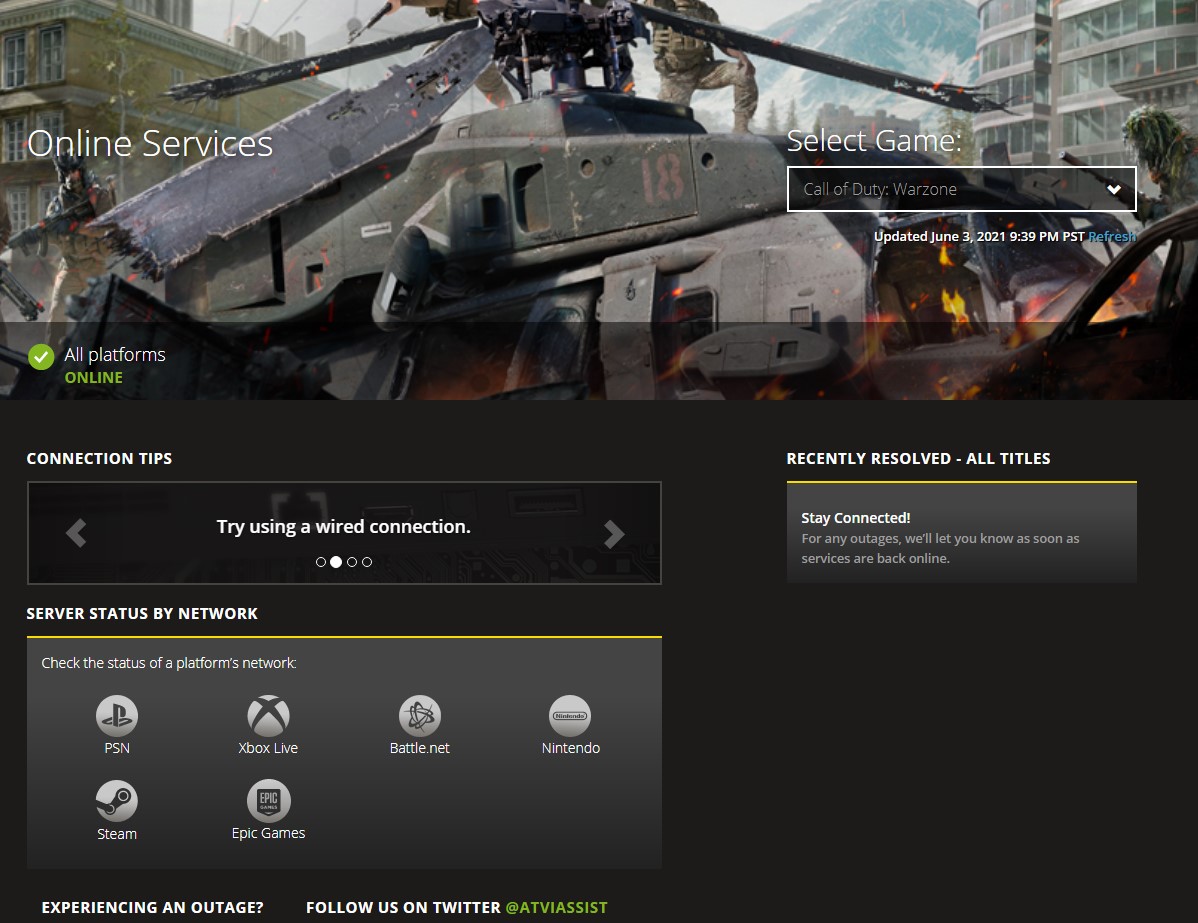Image resolution: width=1198 pixels, height=923 pixels.
Task: Click the 'Stay Connected!' heading
Action: 856,518
